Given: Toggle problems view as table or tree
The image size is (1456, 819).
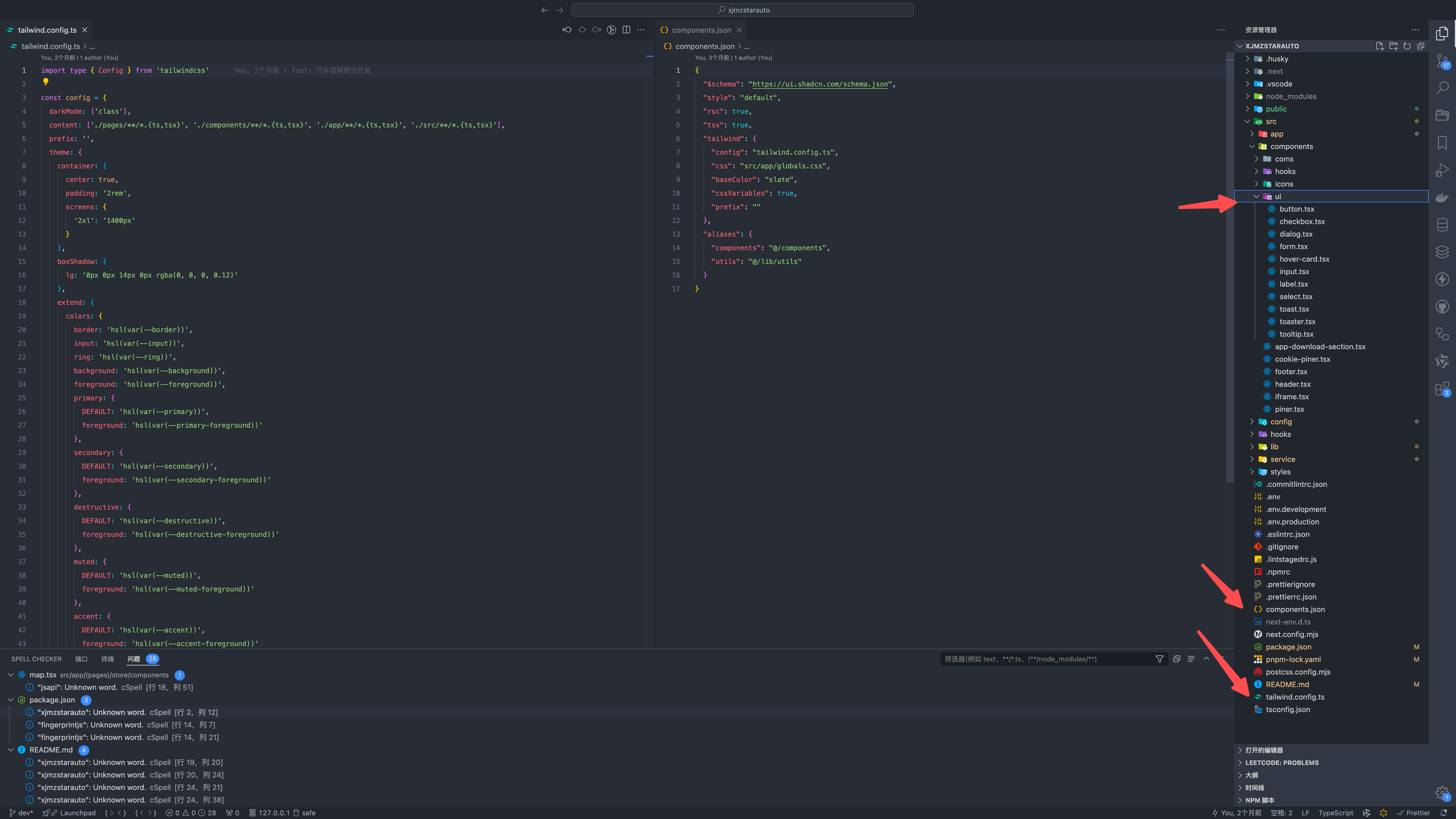Looking at the screenshot, I should coord(1192,659).
